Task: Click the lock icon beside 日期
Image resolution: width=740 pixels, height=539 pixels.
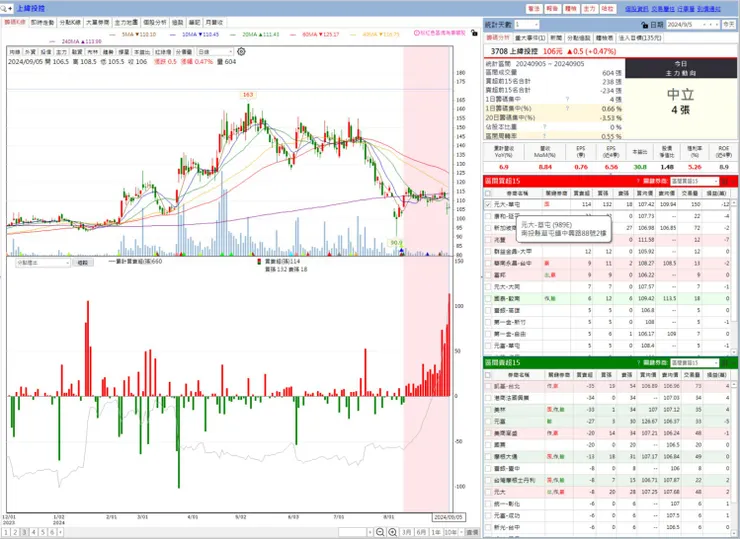Action: click(x=645, y=25)
